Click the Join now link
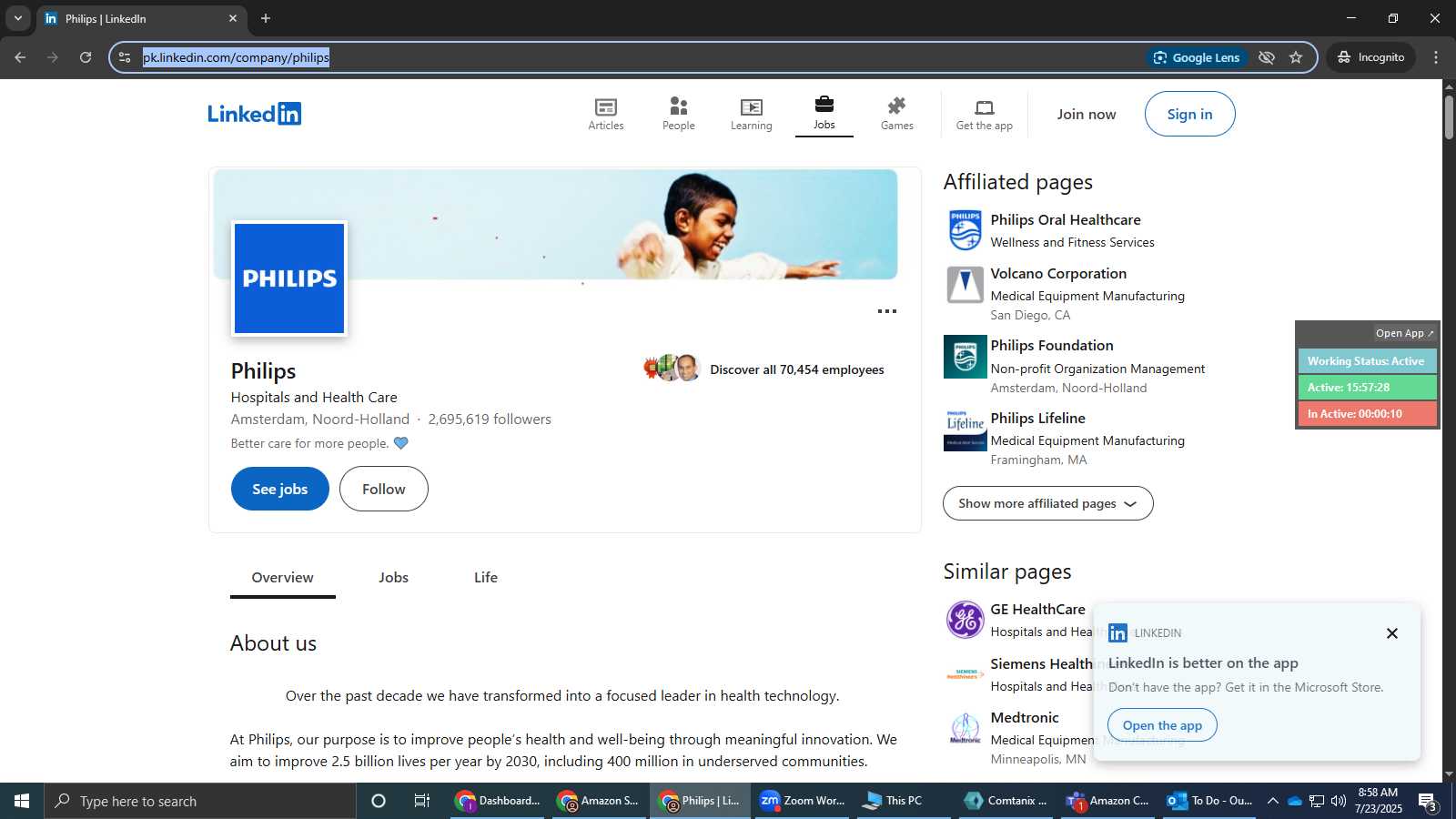1456x819 pixels. click(1086, 114)
